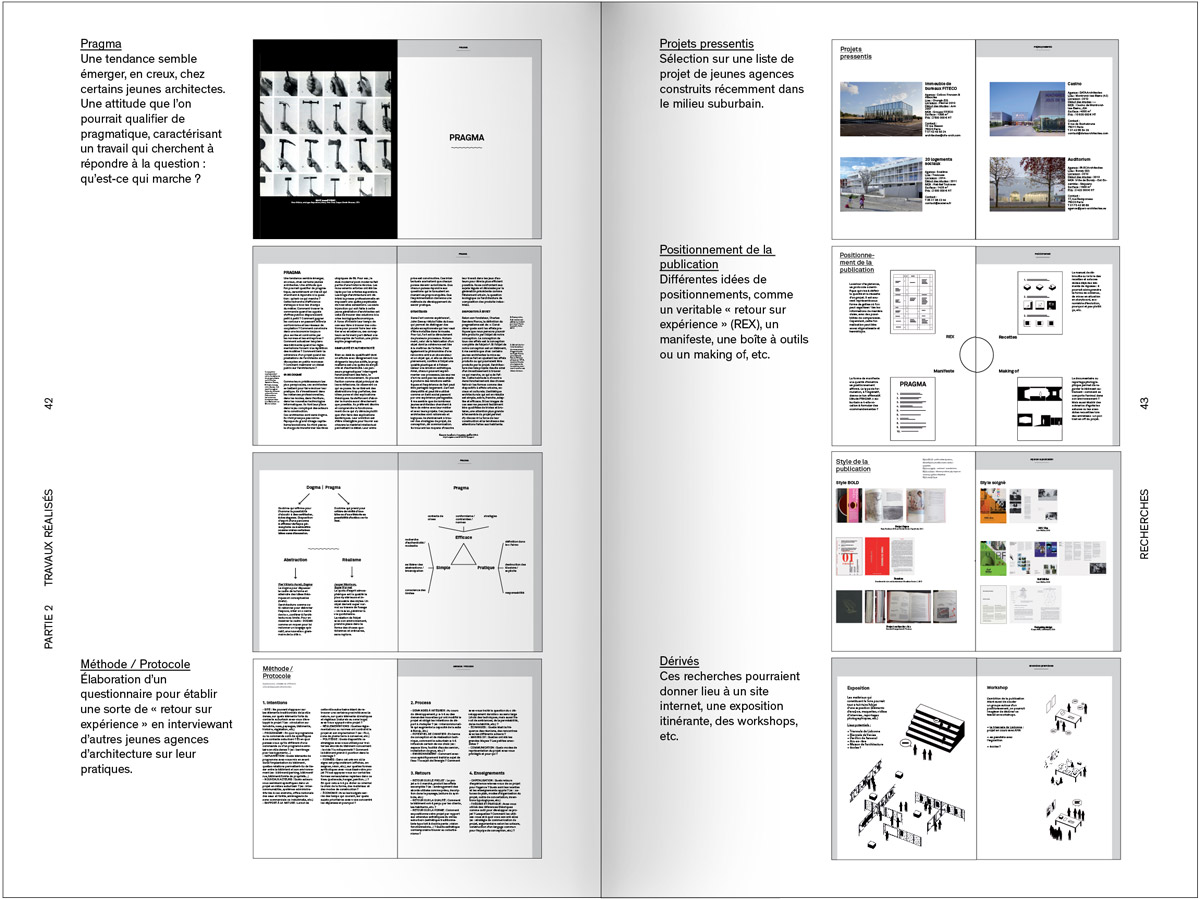Select the "Méthode / Protocole" margin heading
This screenshot has width=1200, height=899.
pos(135,664)
